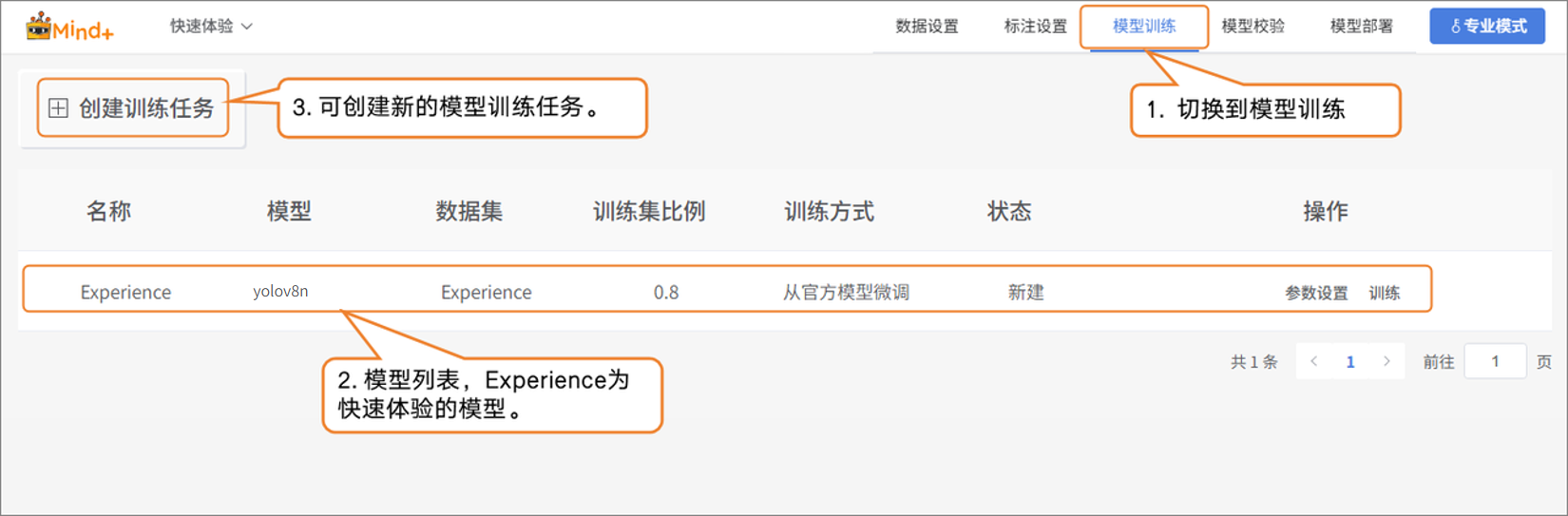
Task: Navigate to the 模型部署 tab
Action: point(1361,27)
